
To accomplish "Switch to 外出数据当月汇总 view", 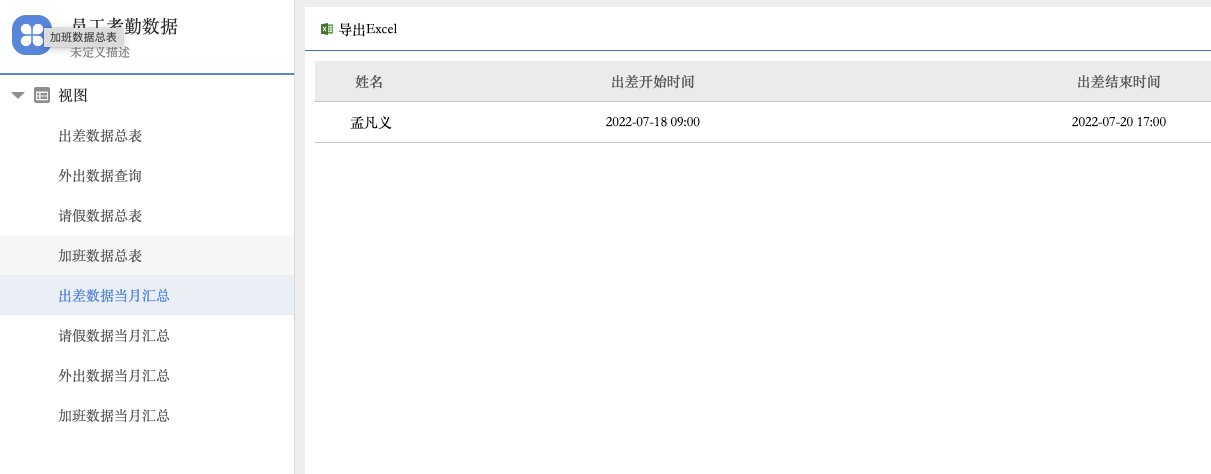I will (114, 376).
